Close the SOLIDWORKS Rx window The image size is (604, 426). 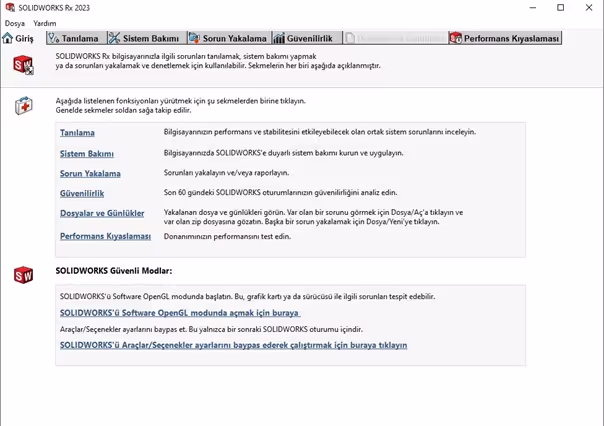[589, 7]
